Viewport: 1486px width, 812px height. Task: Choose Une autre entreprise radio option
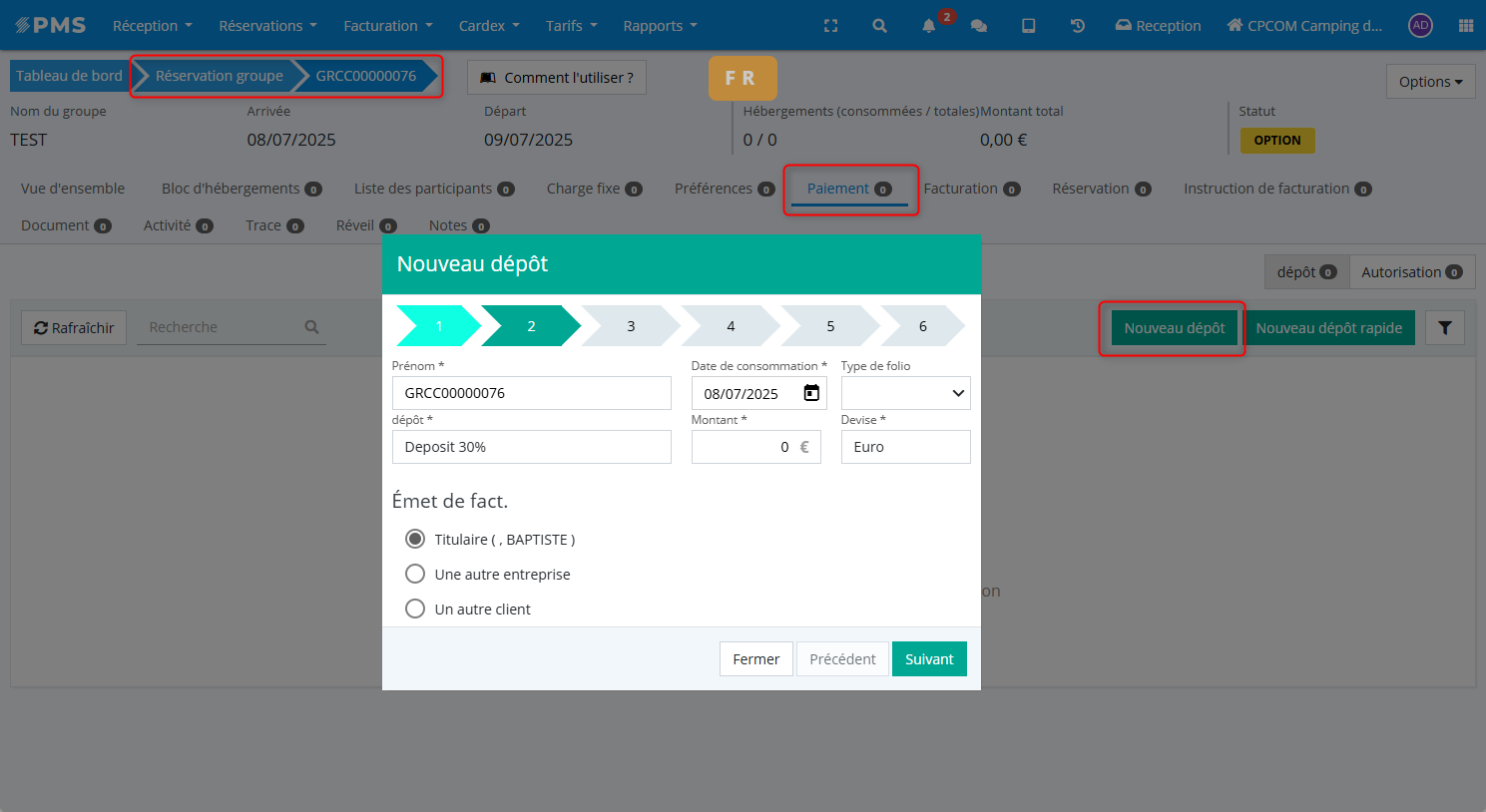click(x=415, y=574)
